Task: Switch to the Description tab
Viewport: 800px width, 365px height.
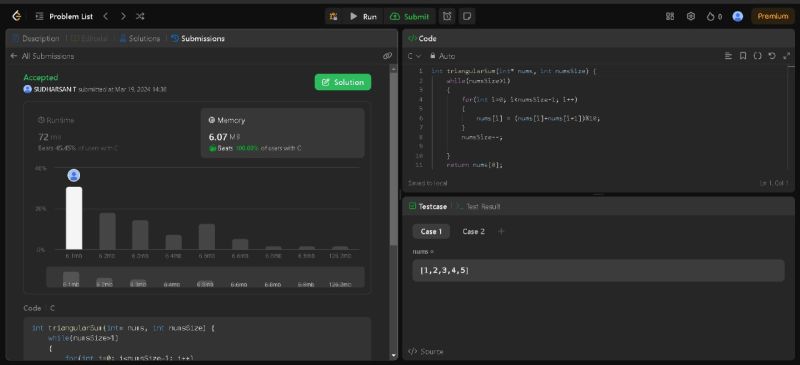Action: click(36, 38)
